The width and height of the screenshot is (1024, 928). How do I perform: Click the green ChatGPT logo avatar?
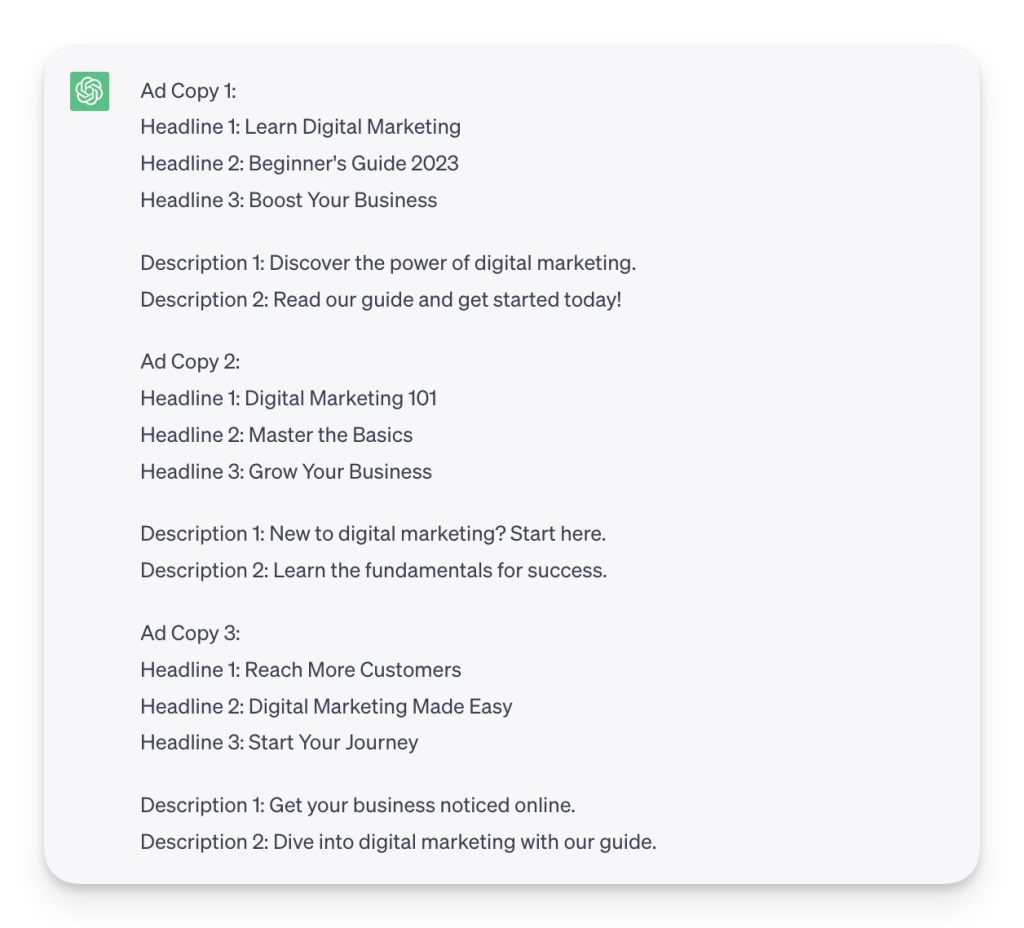89,91
